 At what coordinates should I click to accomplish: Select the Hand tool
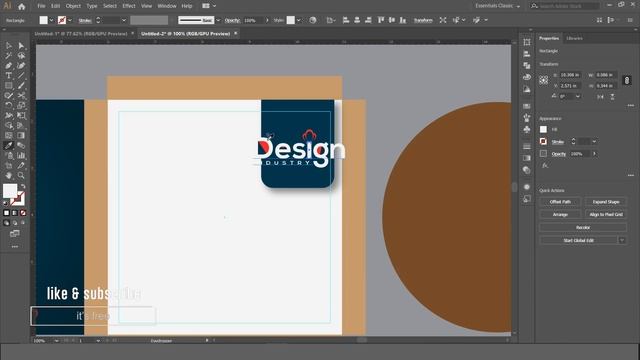point(9,176)
